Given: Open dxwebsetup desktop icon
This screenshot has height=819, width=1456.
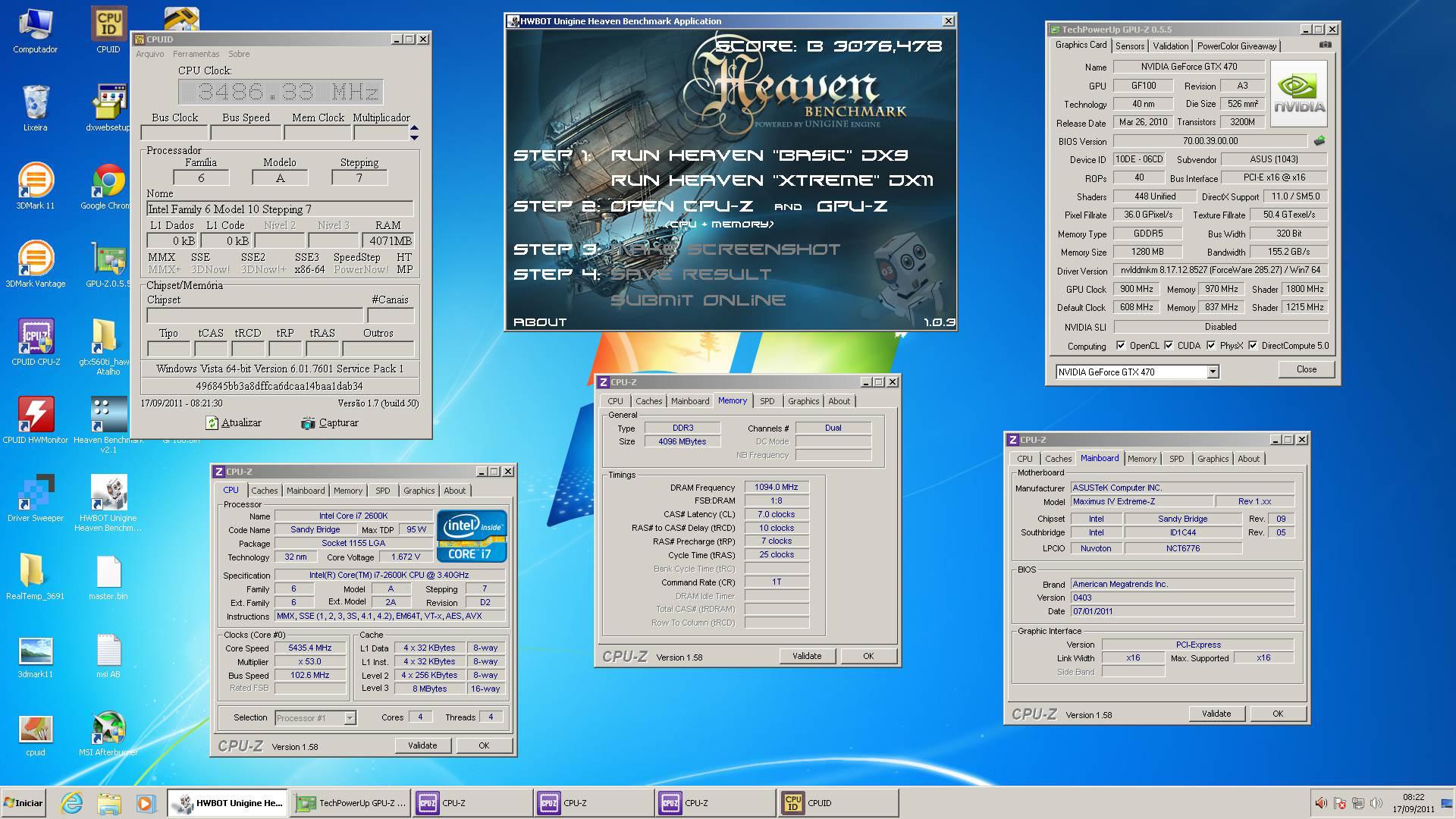Looking at the screenshot, I should (x=108, y=108).
